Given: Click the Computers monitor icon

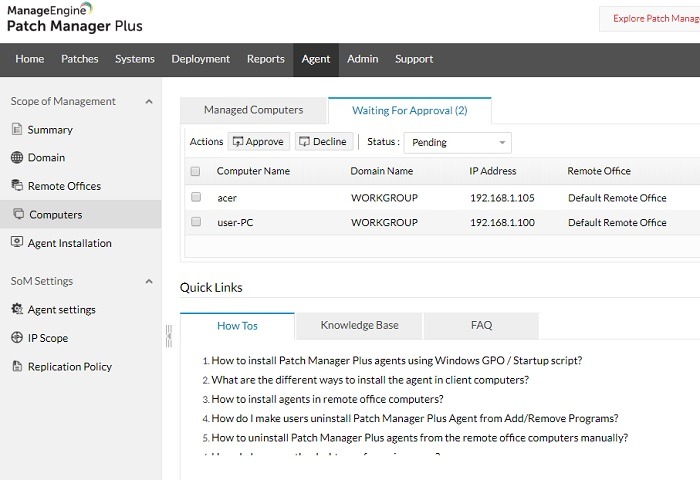Looking at the screenshot, I should coord(18,214).
